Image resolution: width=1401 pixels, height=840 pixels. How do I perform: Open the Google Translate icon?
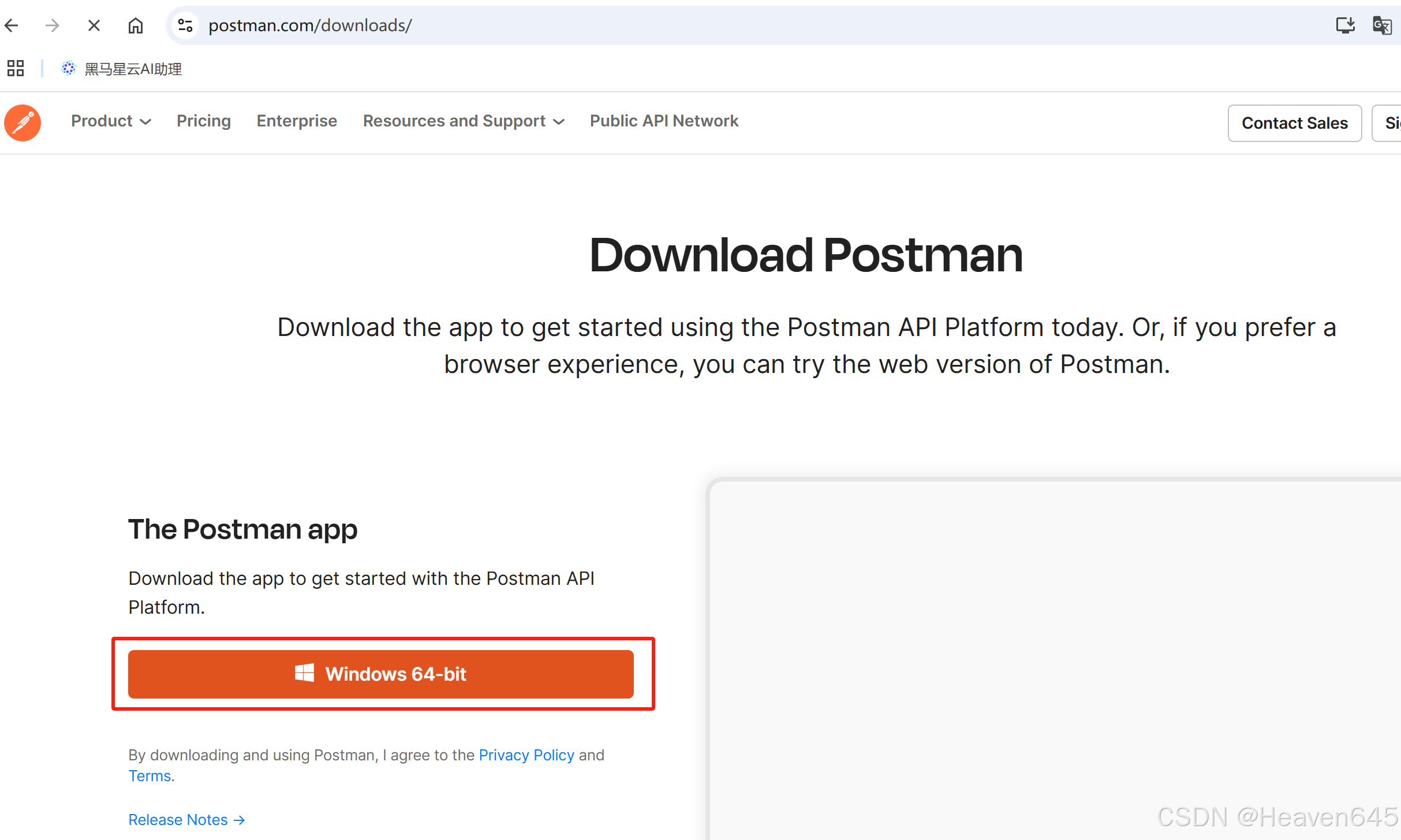[x=1382, y=25]
